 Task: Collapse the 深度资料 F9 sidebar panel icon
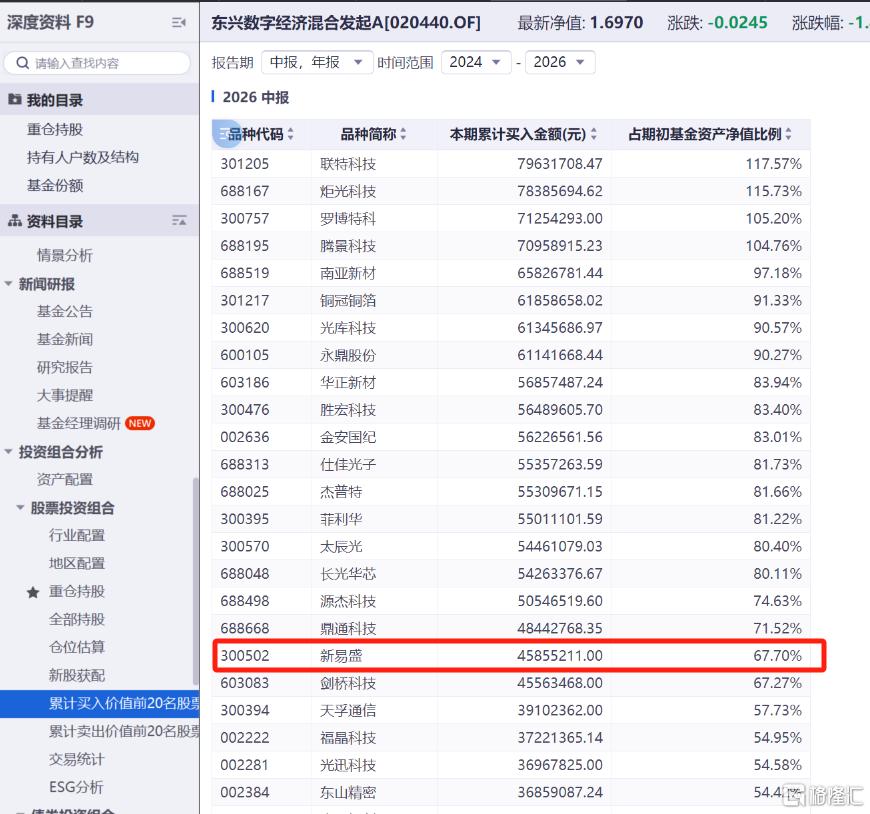179,22
